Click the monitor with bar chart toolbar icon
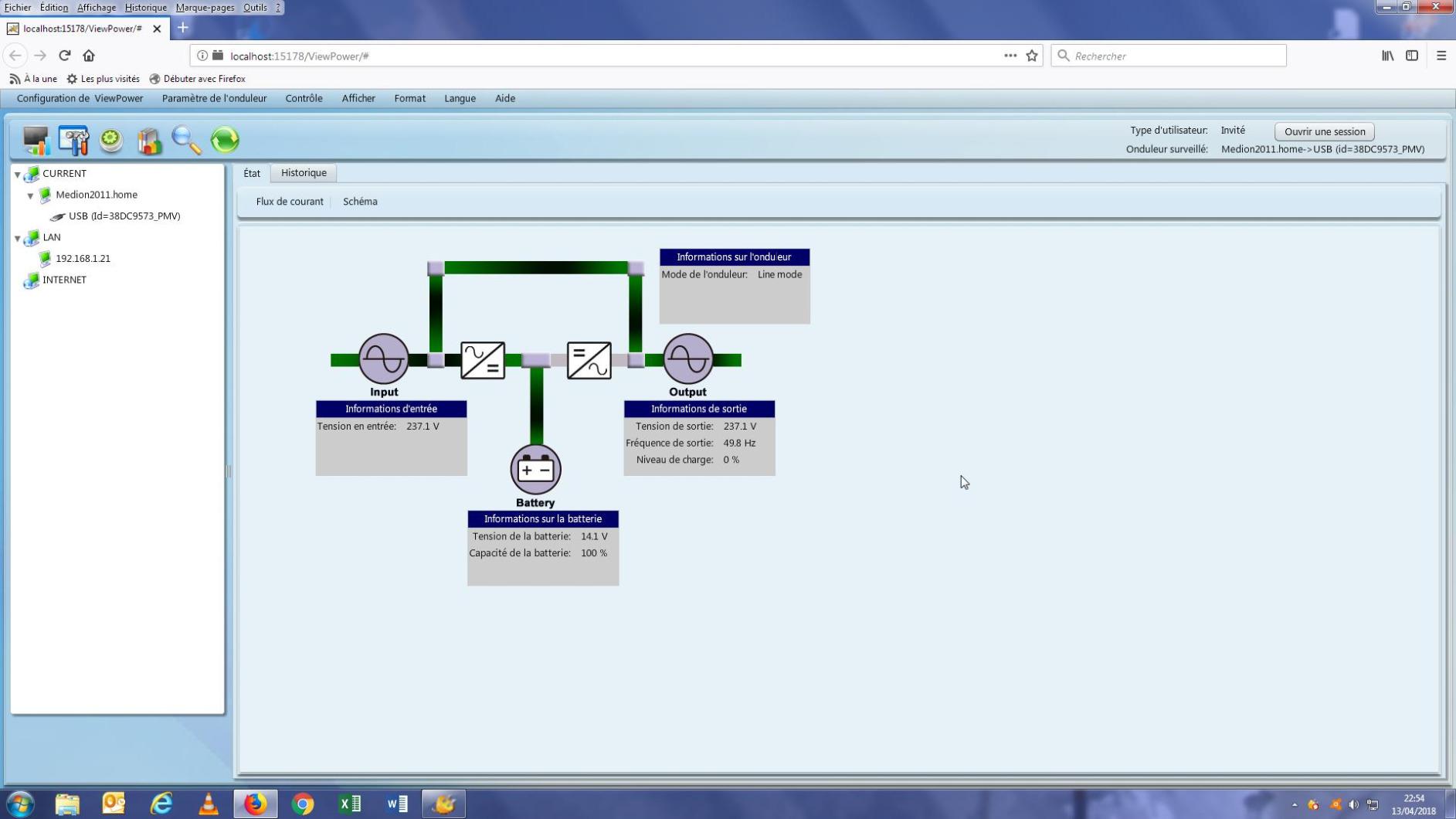The height and width of the screenshot is (819, 1456). pos(36,140)
